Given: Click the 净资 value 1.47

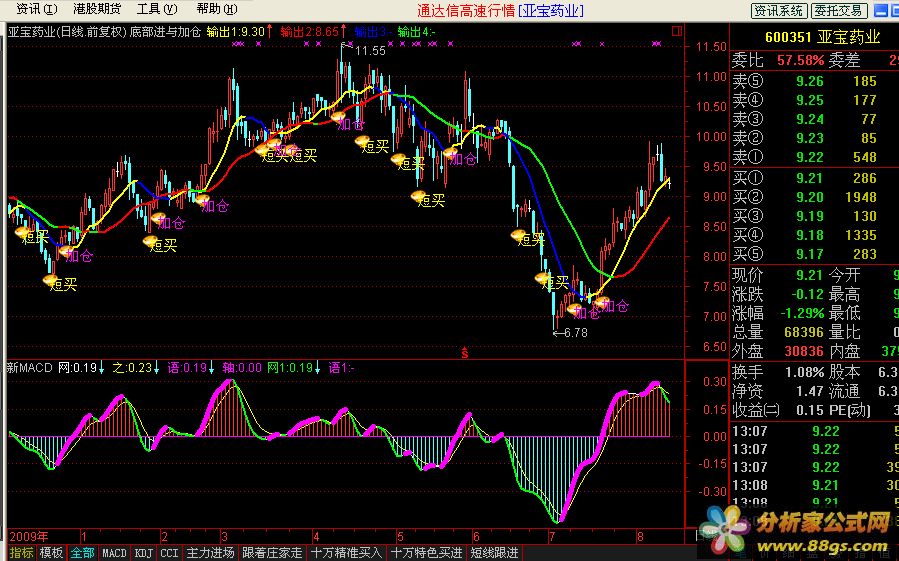Looking at the screenshot, I should click(810, 391).
